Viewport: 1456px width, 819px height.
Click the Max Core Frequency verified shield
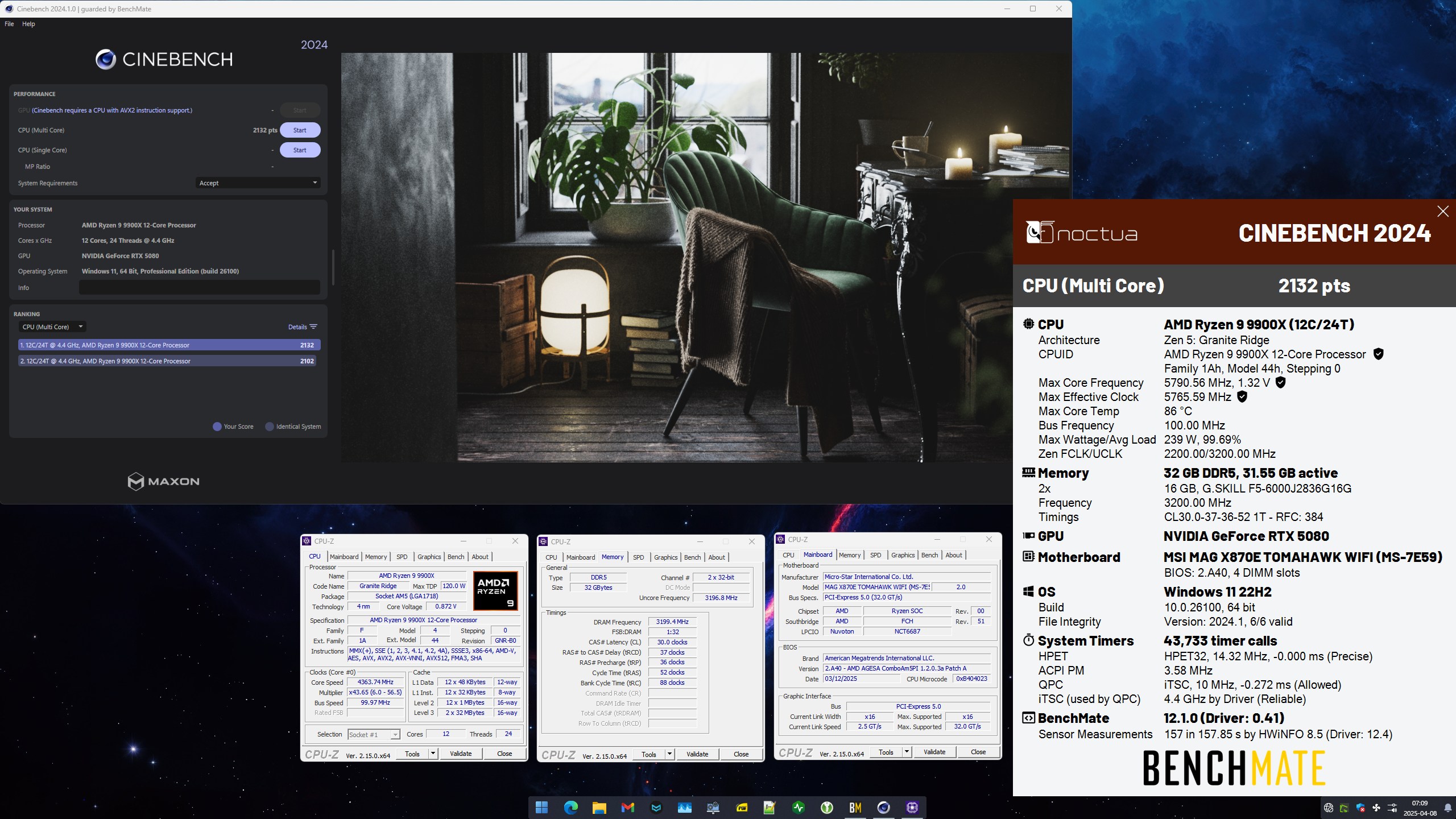point(1280,382)
